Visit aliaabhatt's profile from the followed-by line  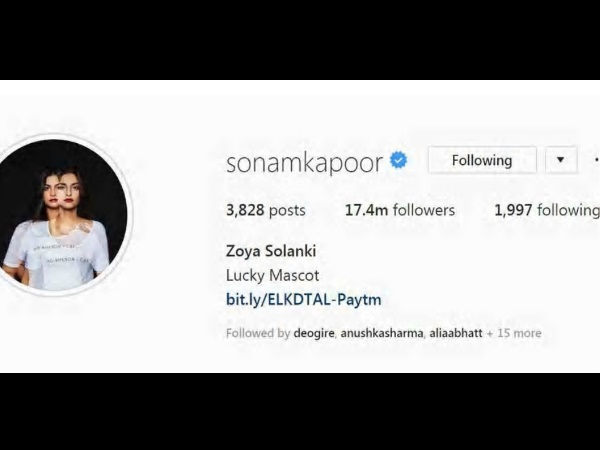[x=455, y=333]
